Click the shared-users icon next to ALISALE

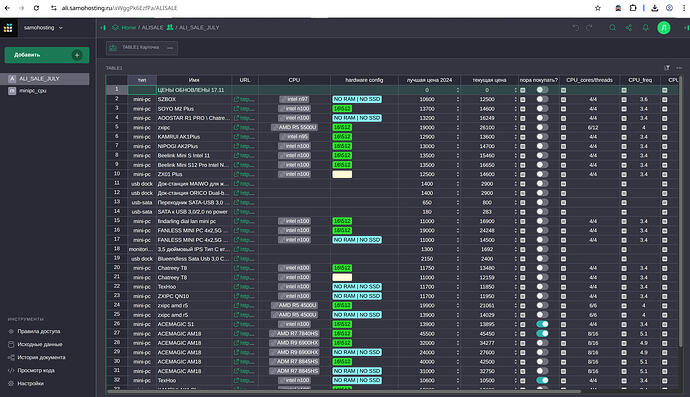coord(170,27)
